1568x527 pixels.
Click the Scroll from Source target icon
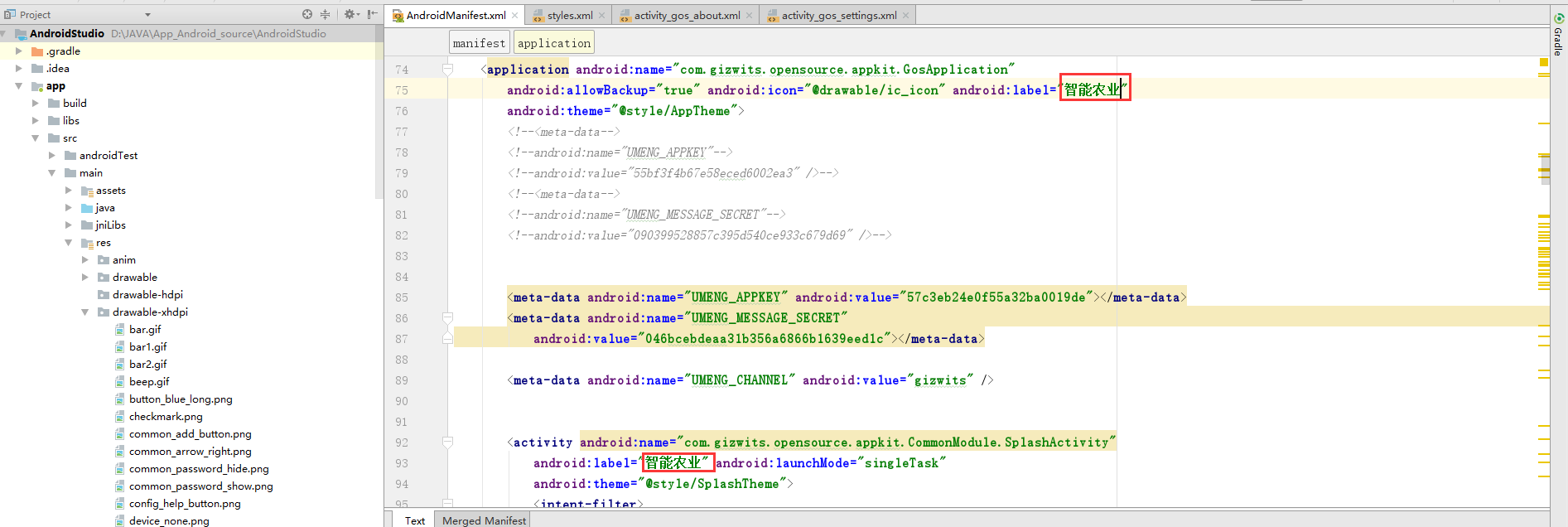[x=307, y=14]
